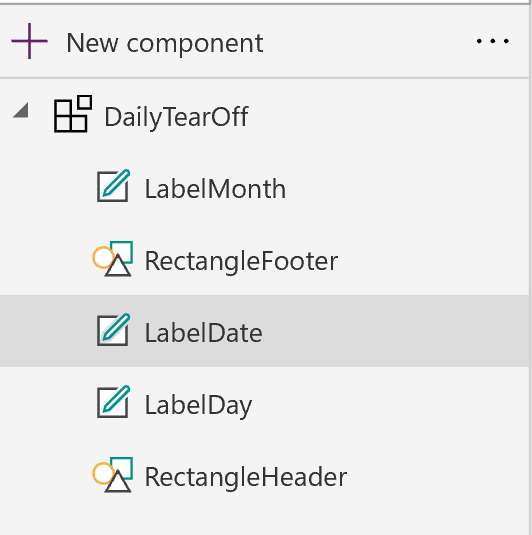Click the RectangleHeader shapes icon
The image size is (532, 535).
tap(113, 475)
